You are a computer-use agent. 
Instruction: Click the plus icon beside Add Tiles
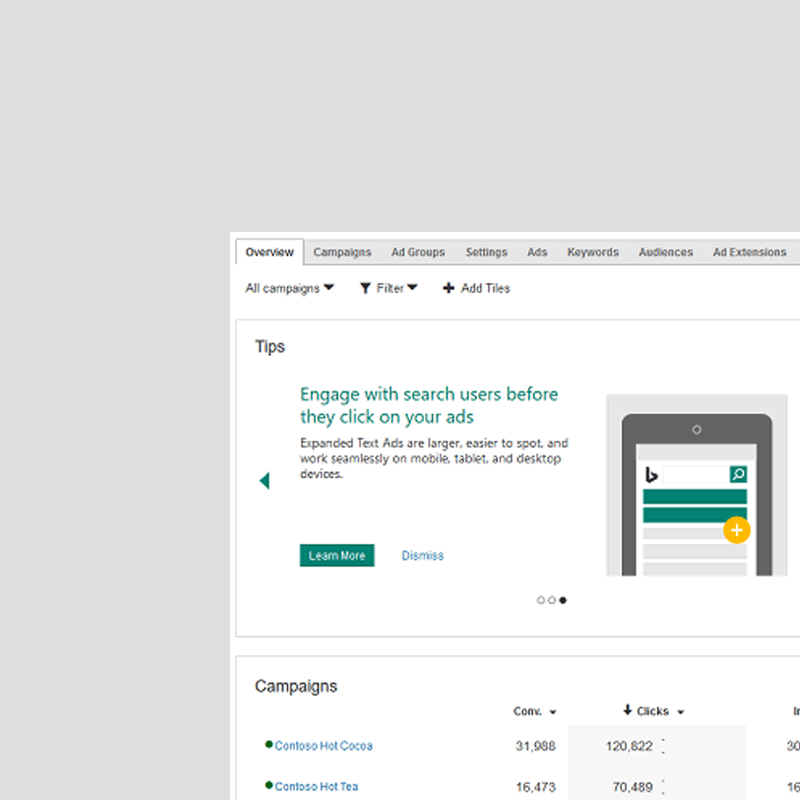(448, 288)
